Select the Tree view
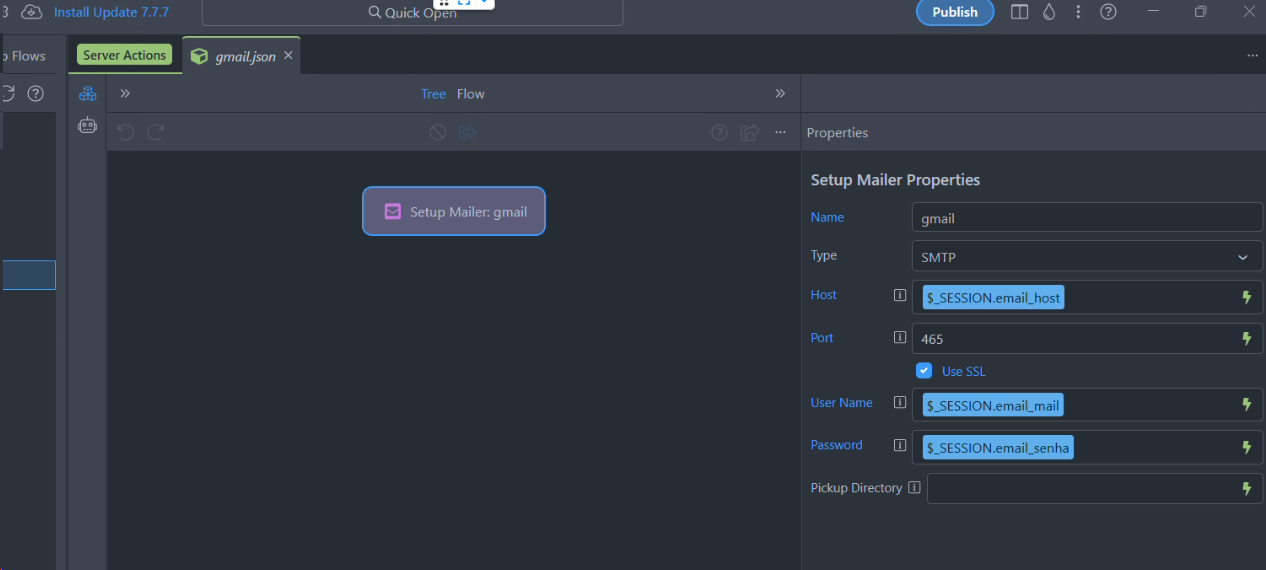The height and width of the screenshot is (570, 1266). pos(433,94)
